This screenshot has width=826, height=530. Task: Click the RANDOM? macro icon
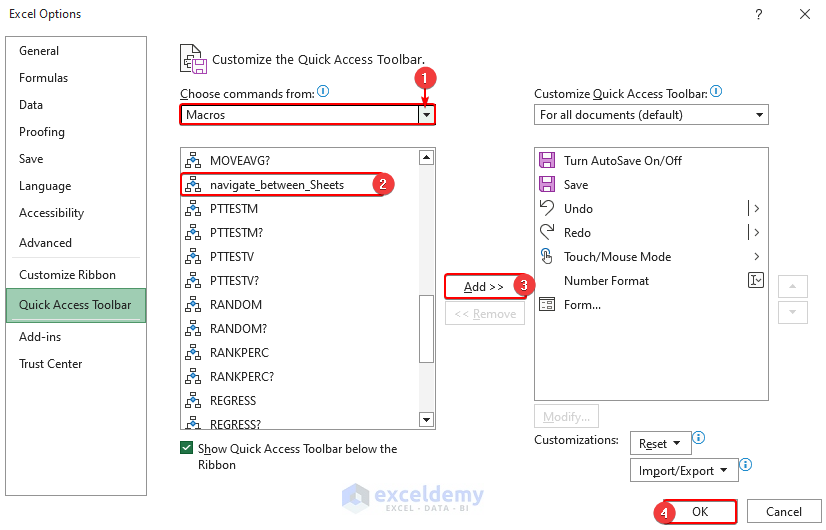[x=193, y=328]
